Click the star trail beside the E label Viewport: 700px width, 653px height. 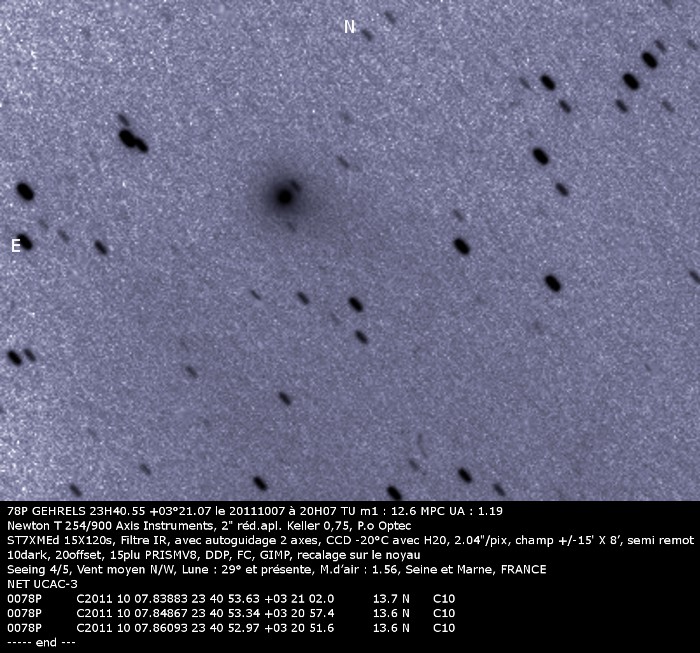pos(25,241)
